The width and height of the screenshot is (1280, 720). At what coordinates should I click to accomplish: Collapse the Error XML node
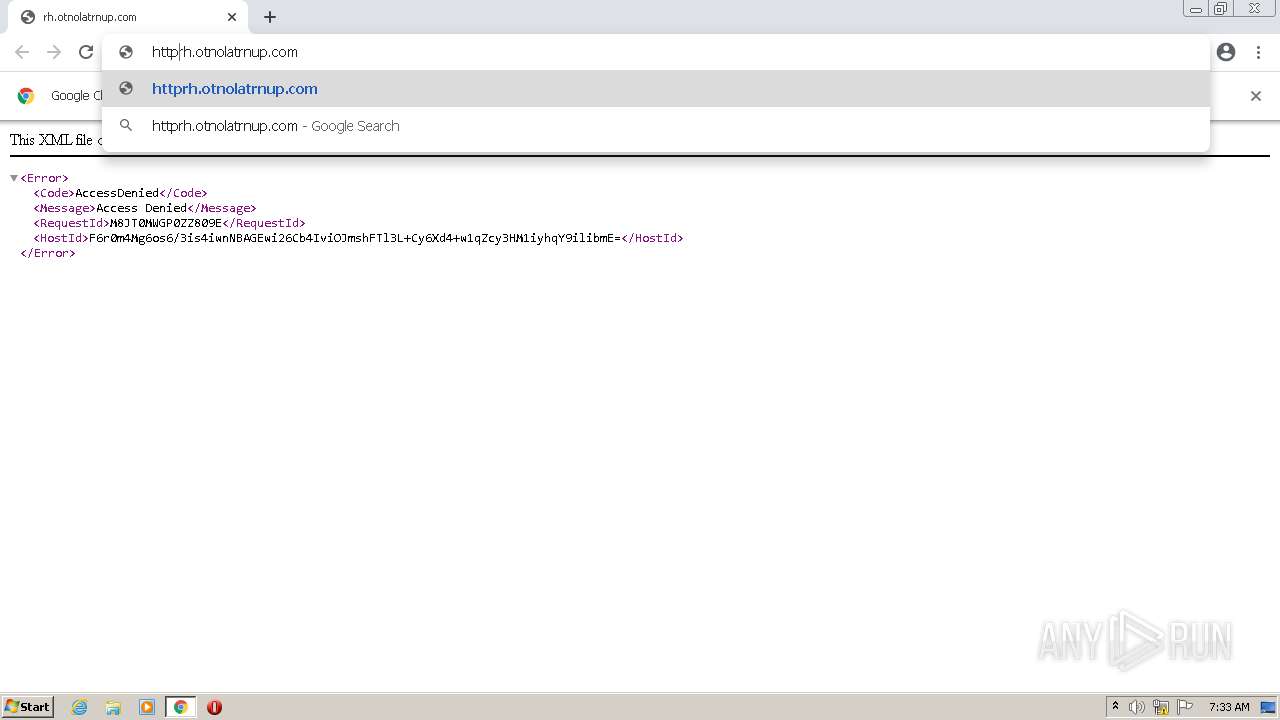[14, 178]
